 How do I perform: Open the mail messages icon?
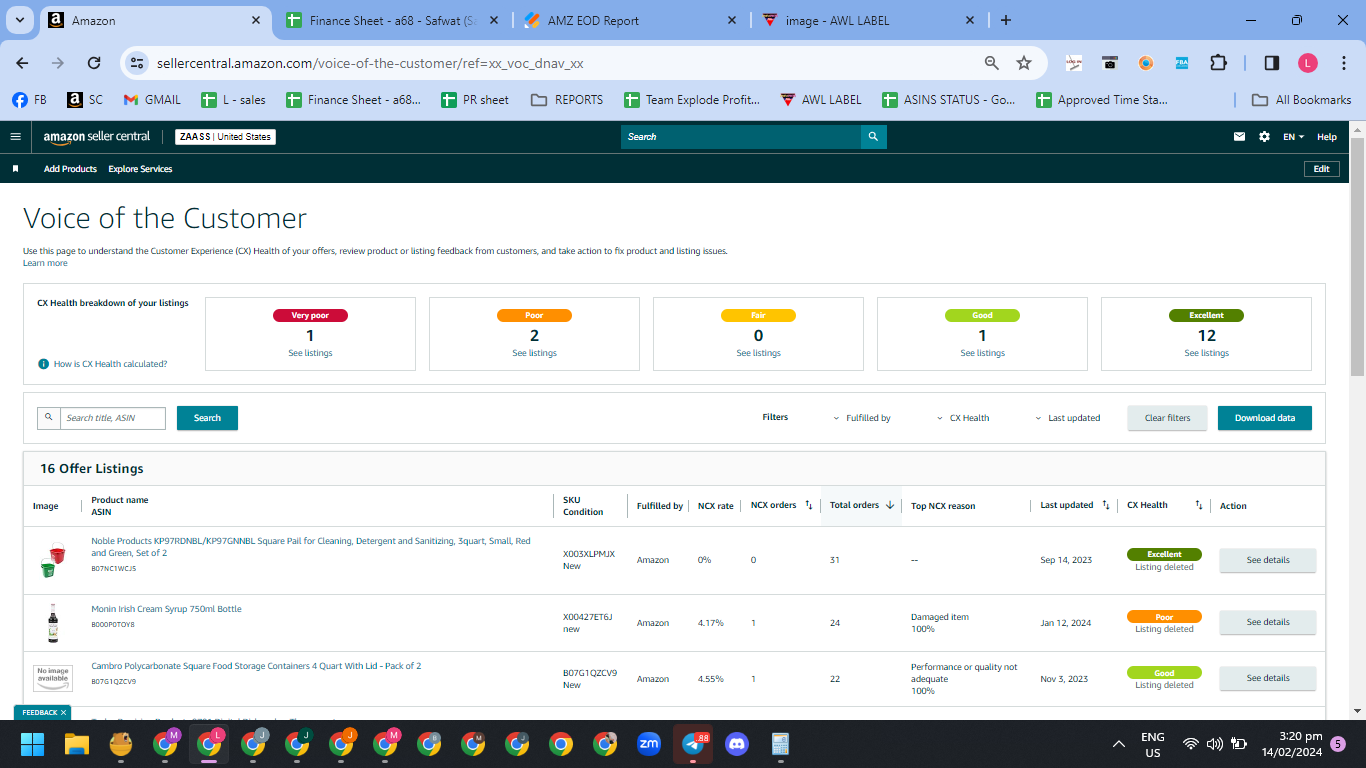pyautogui.click(x=1240, y=137)
